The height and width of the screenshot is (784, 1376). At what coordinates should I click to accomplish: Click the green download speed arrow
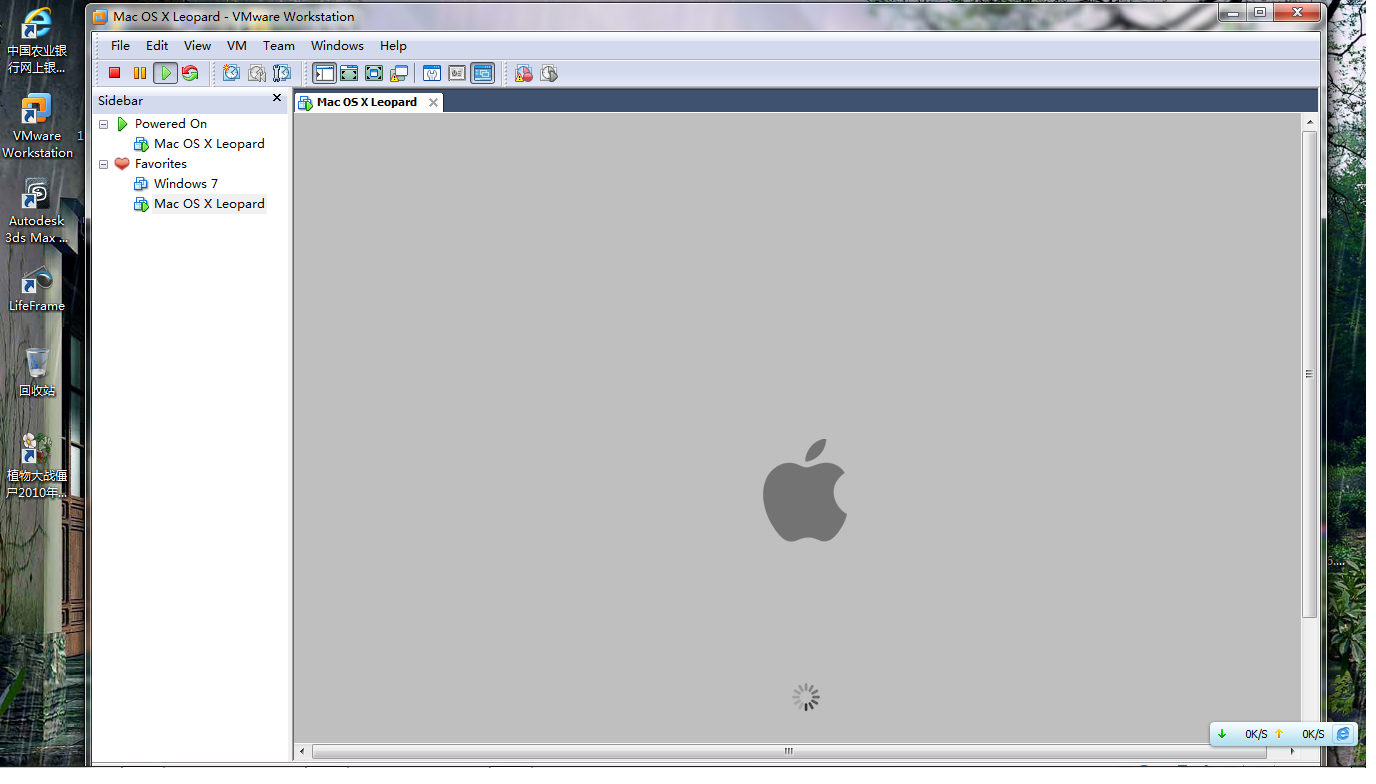tap(1221, 734)
